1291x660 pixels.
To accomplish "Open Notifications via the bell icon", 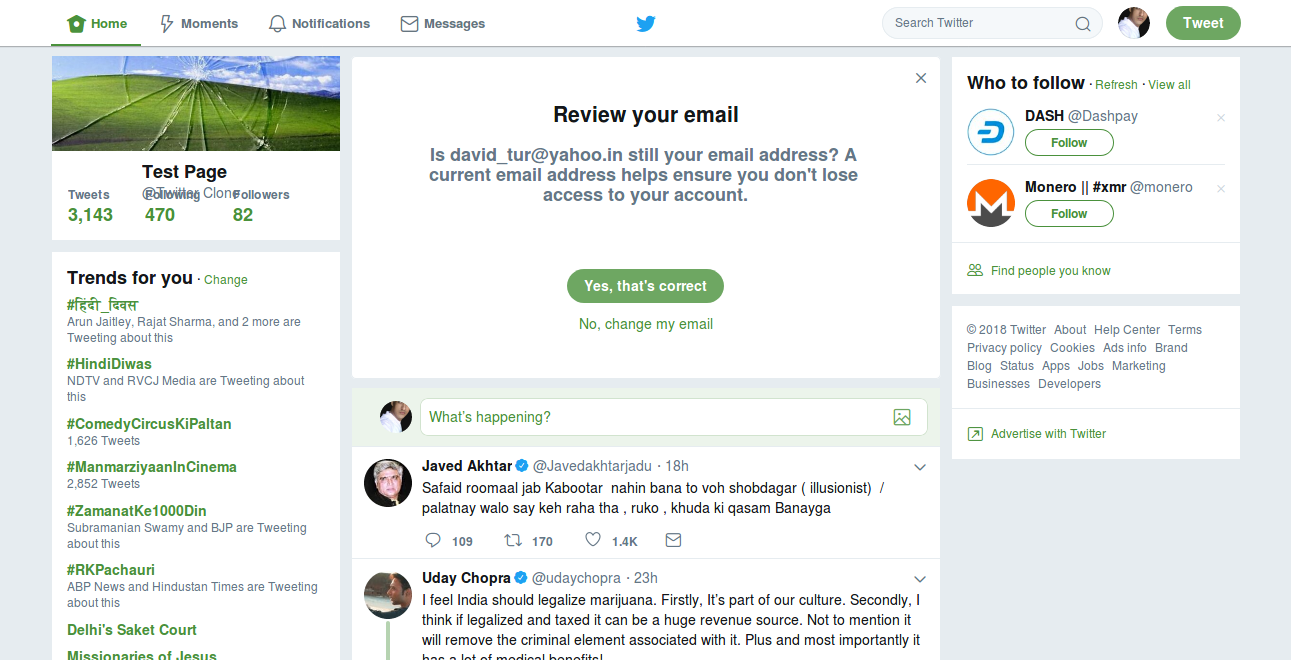I will tap(276, 22).
